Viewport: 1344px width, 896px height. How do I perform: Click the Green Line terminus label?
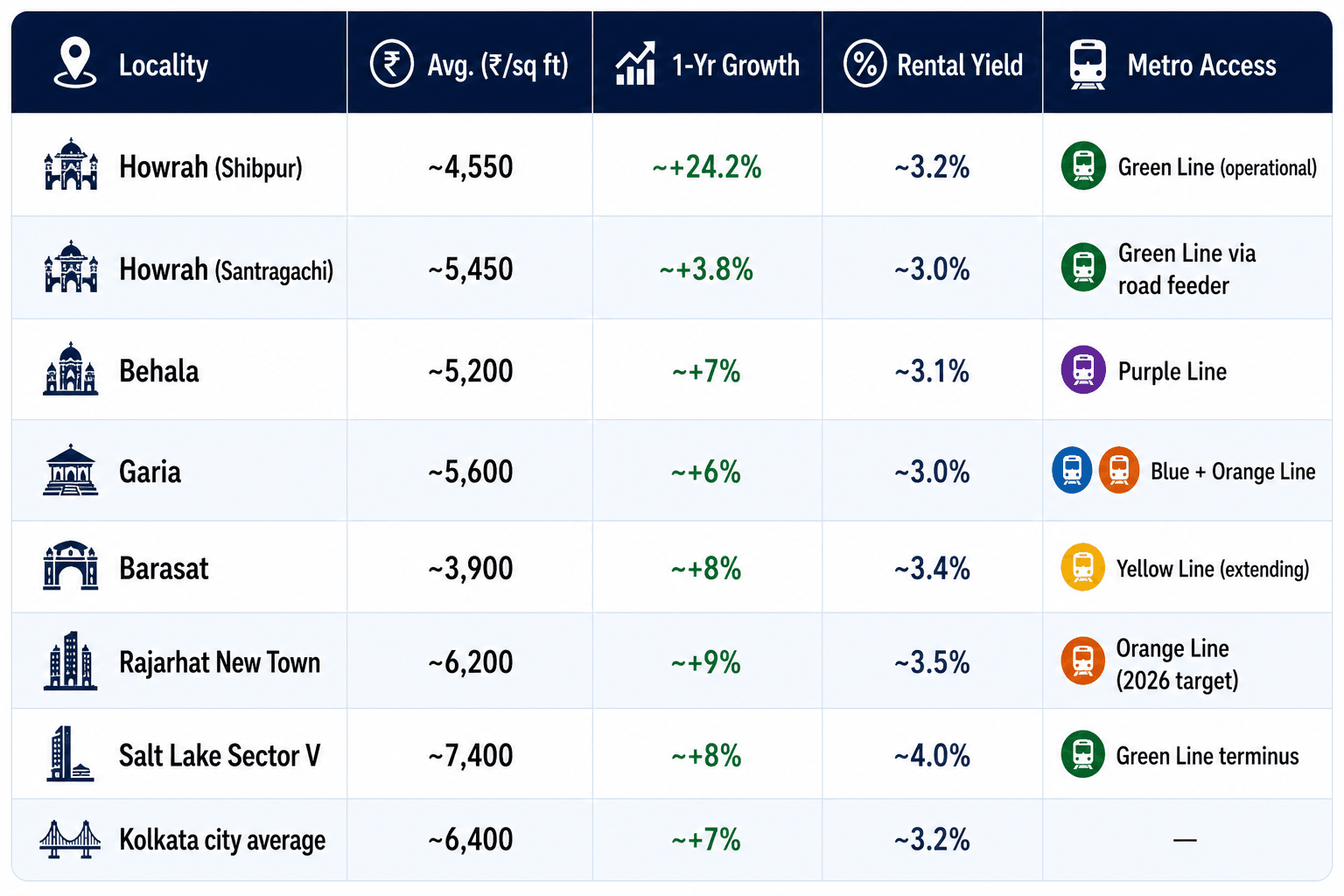point(1207,756)
